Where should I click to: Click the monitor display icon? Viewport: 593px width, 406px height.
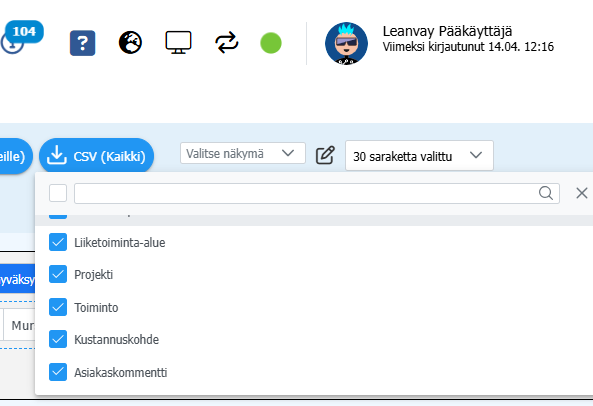(178, 42)
